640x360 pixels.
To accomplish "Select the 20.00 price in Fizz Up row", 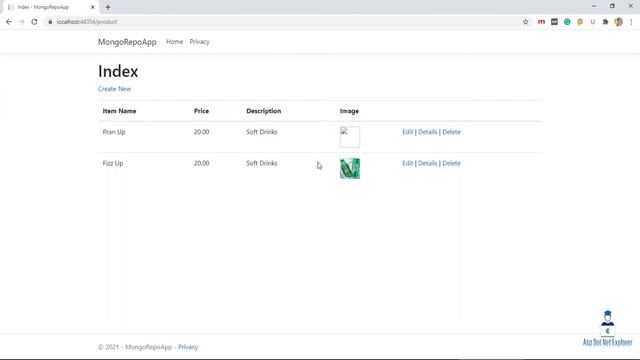I will pyautogui.click(x=201, y=163).
